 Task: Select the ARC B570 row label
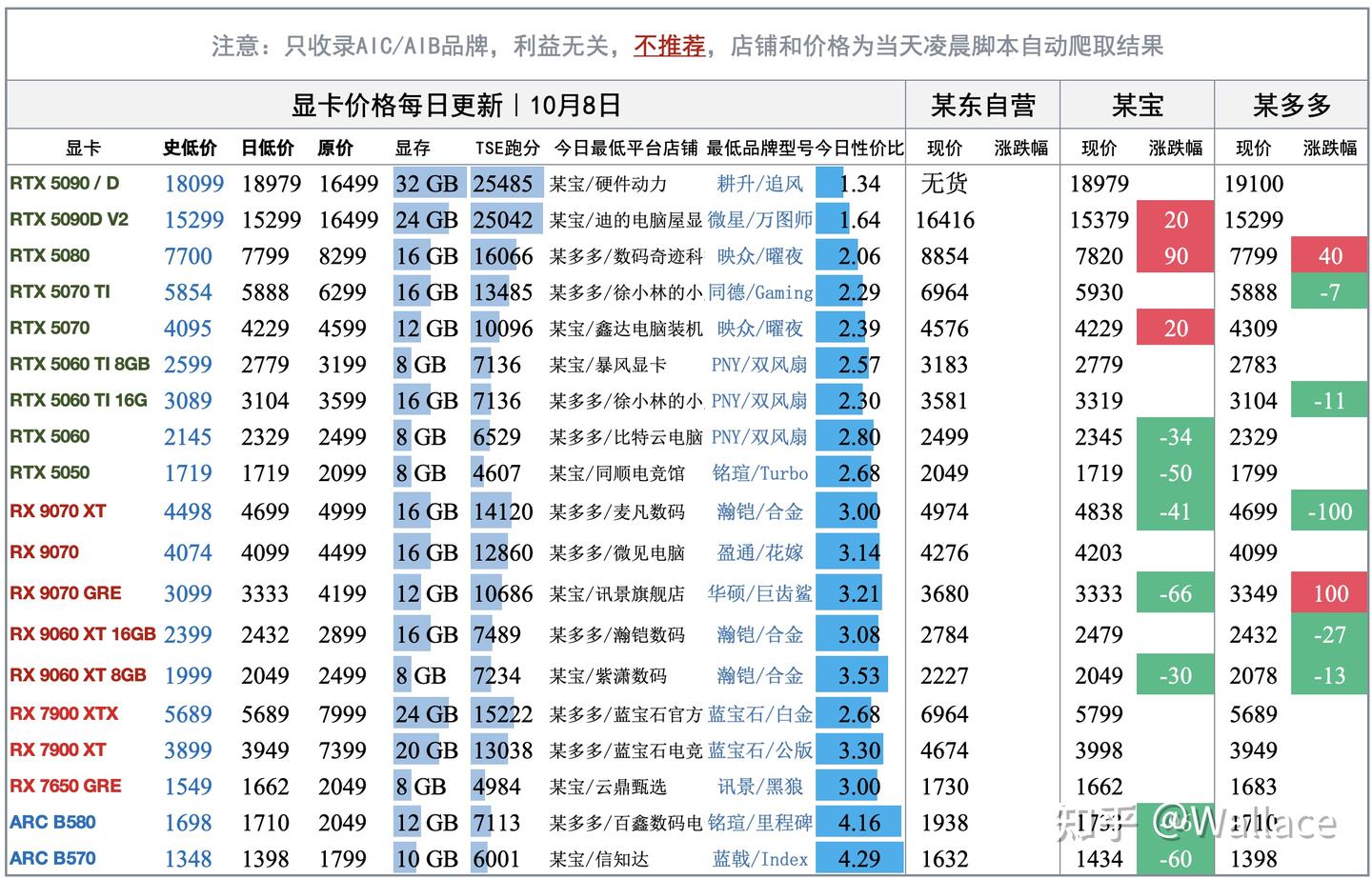(53, 858)
